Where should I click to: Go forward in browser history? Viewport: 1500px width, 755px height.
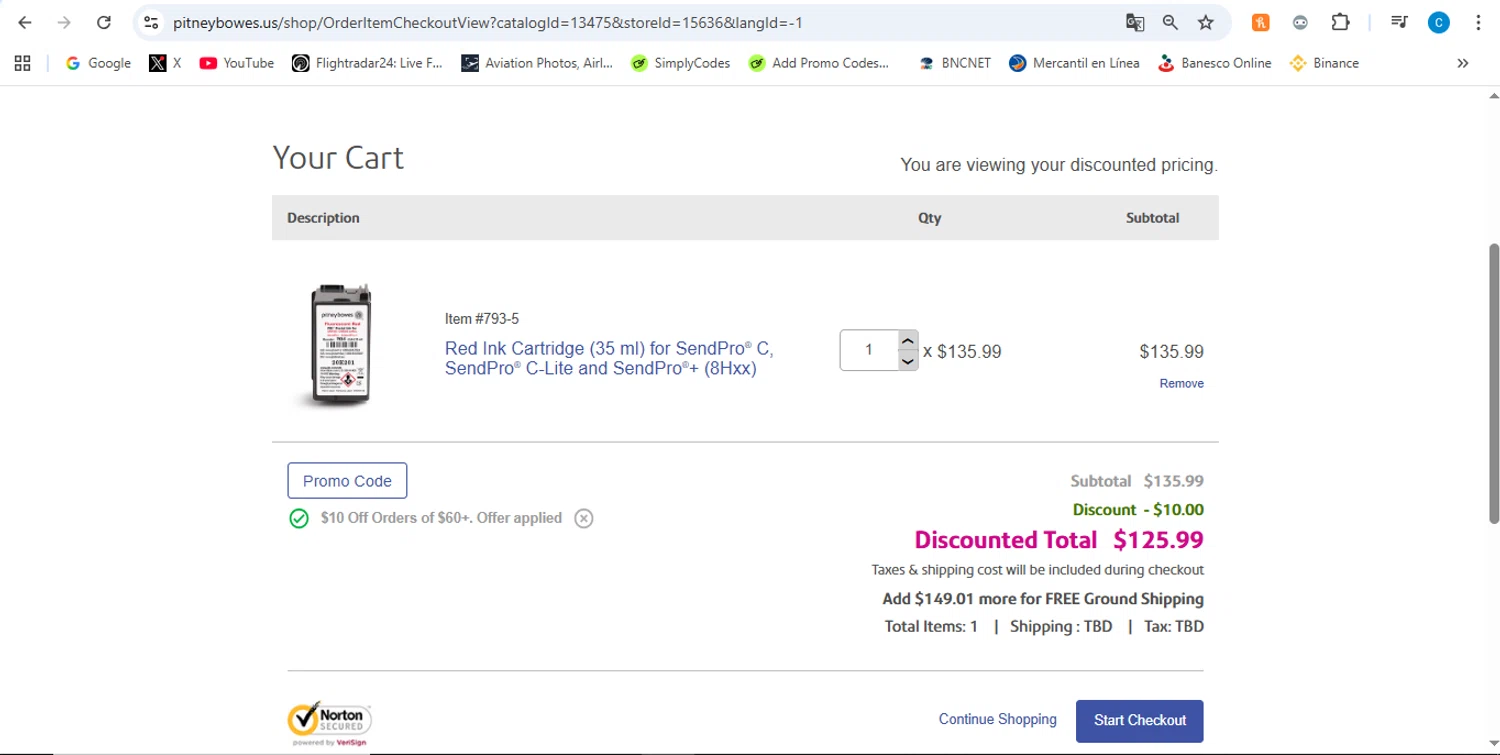coord(64,22)
